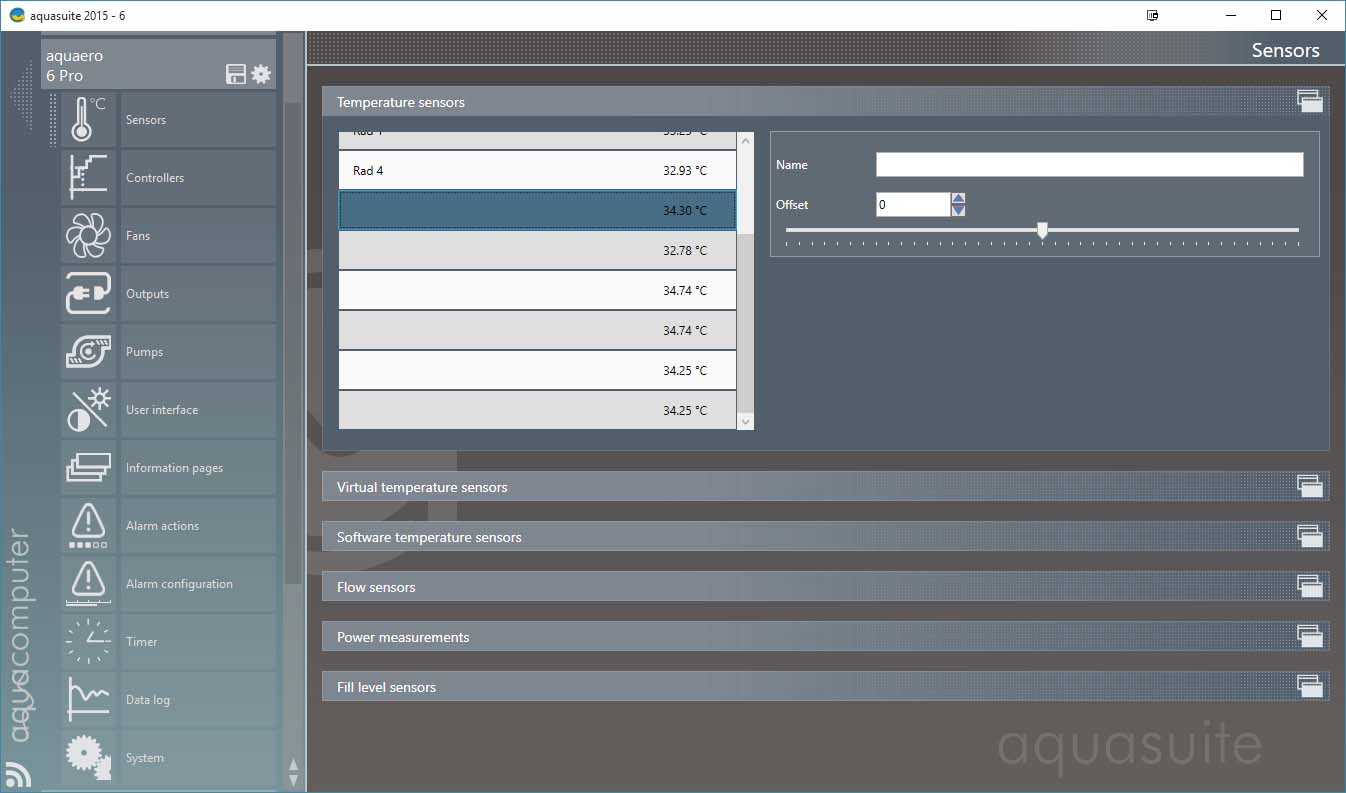Open the Fans icon in sidebar
This screenshot has height=793, width=1346.
pyautogui.click(x=88, y=236)
